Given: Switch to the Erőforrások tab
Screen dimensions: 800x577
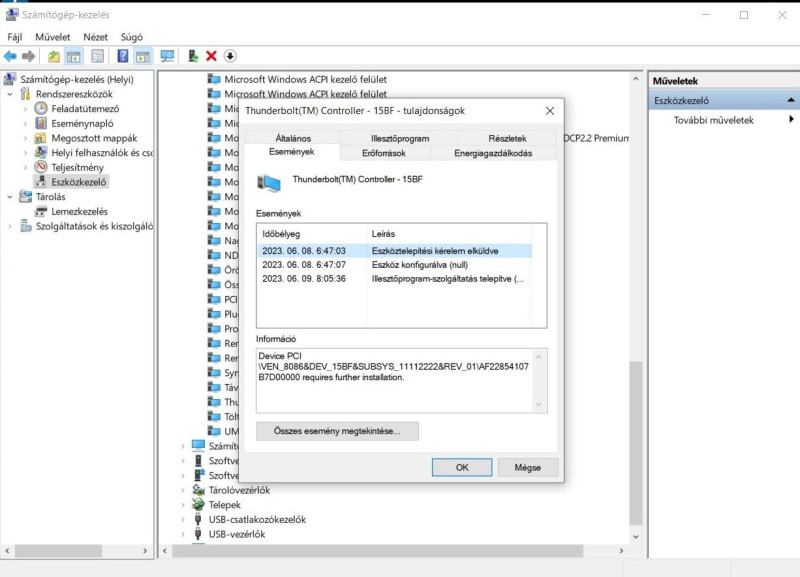Looking at the screenshot, I should (384, 153).
